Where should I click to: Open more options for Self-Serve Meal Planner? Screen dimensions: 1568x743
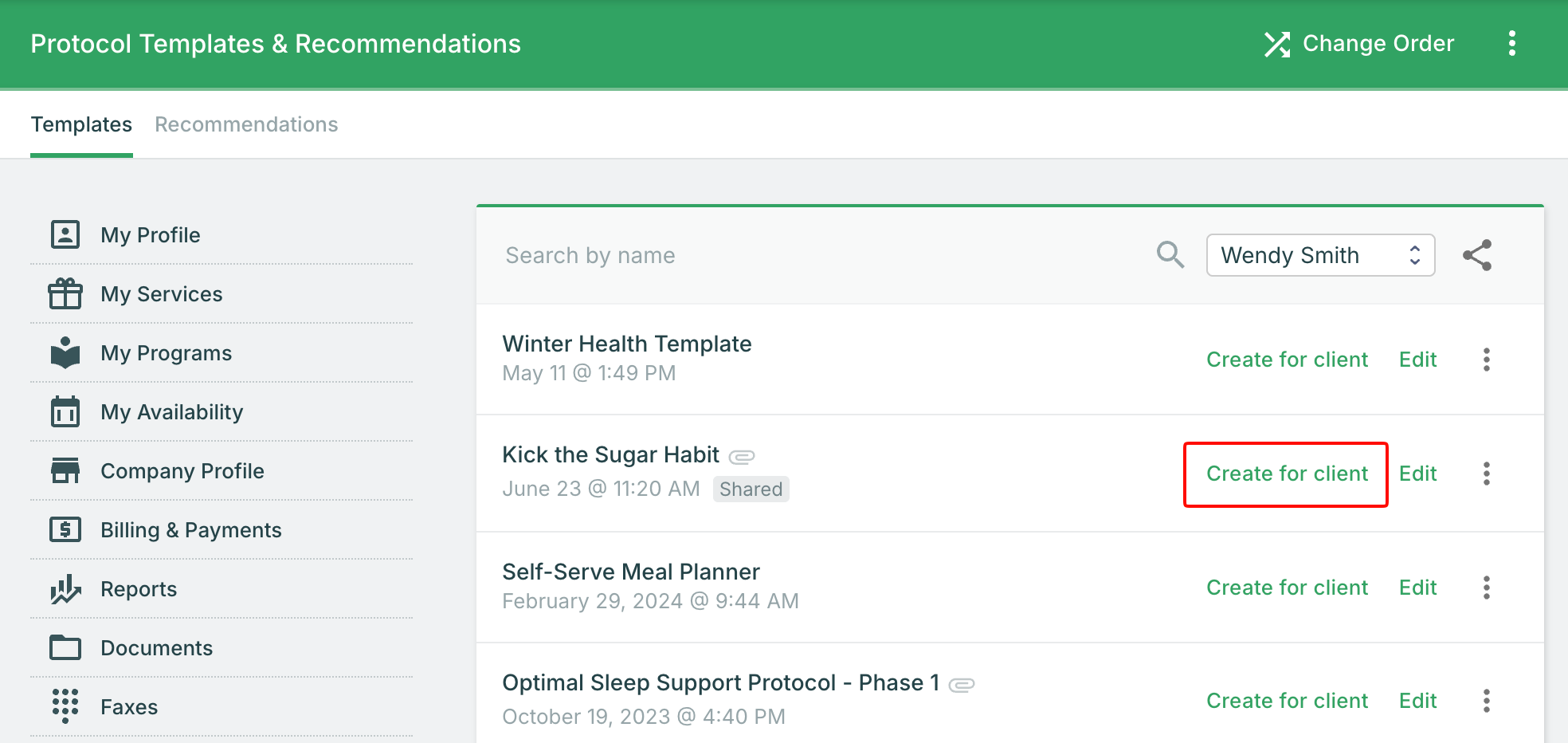point(1486,588)
